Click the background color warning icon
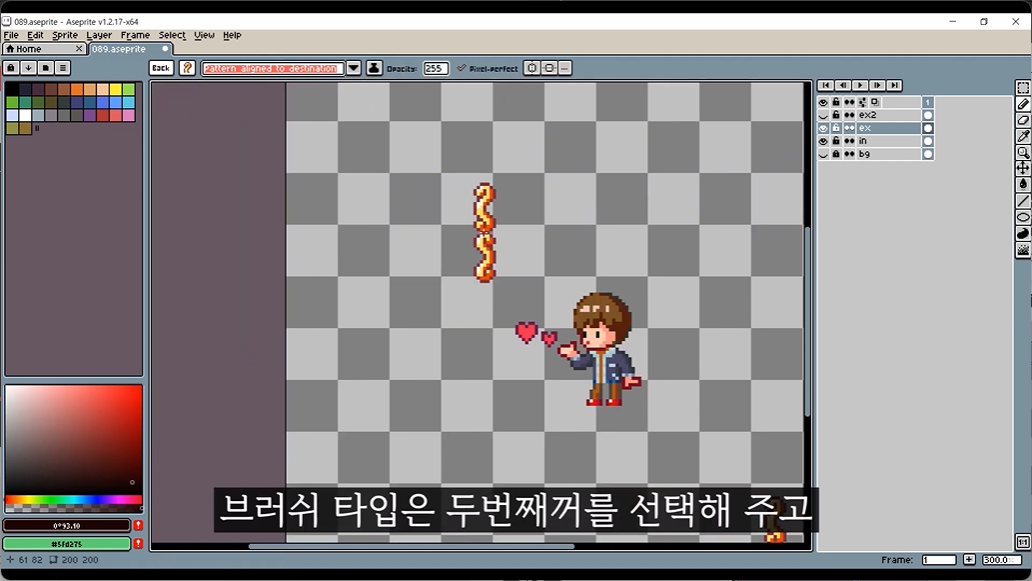Viewport: 1032px width, 581px height. click(x=138, y=543)
